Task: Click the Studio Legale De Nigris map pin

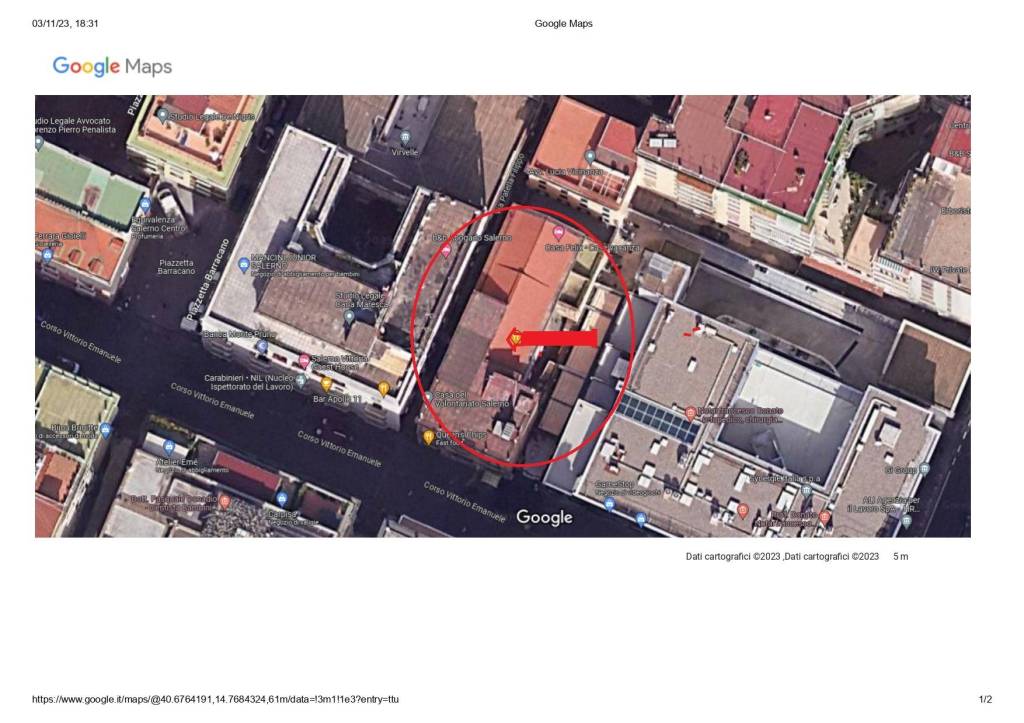Action: [162, 116]
